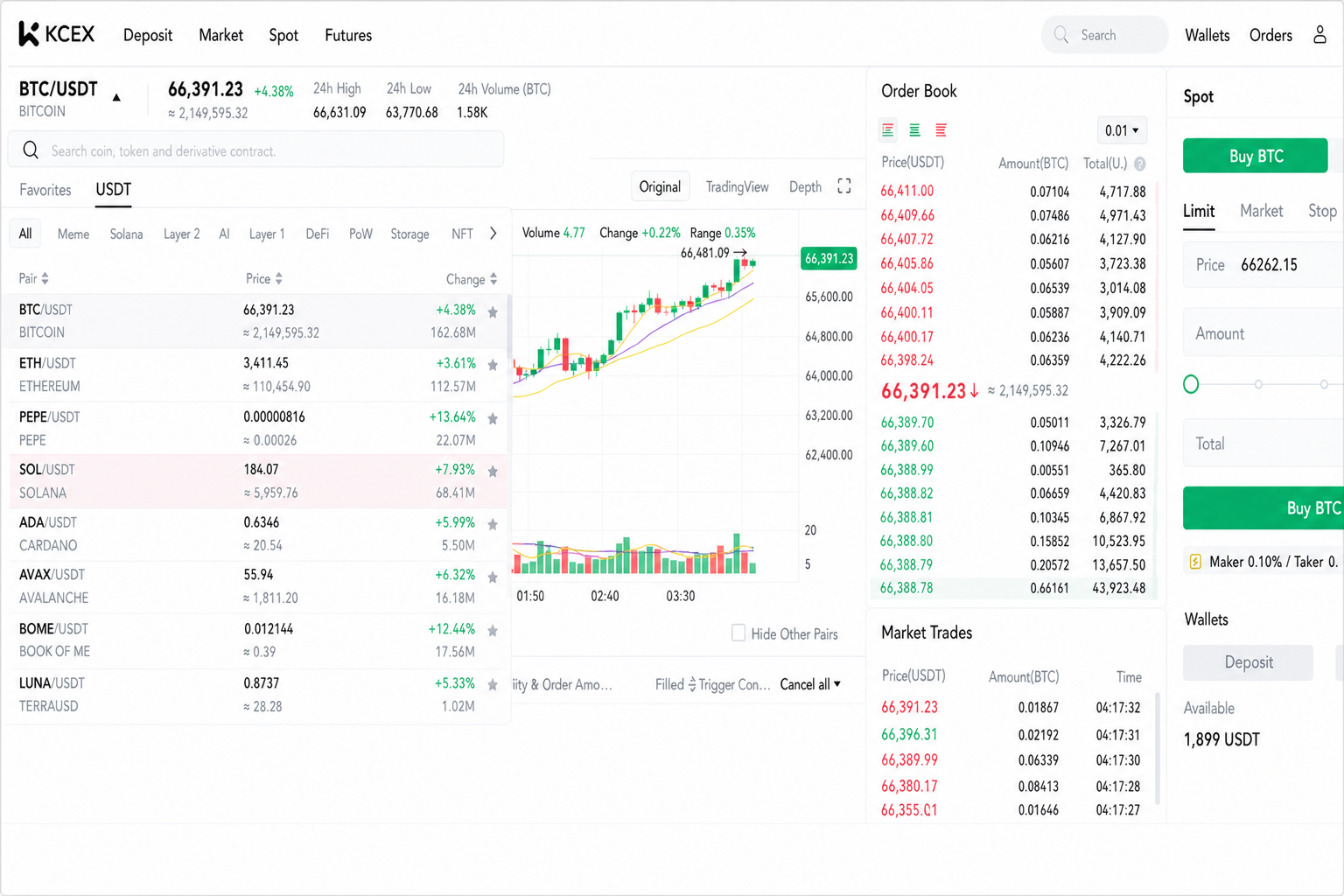Select the Original chart tab
Screen dimensions: 1344x896
(x=660, y=186)
